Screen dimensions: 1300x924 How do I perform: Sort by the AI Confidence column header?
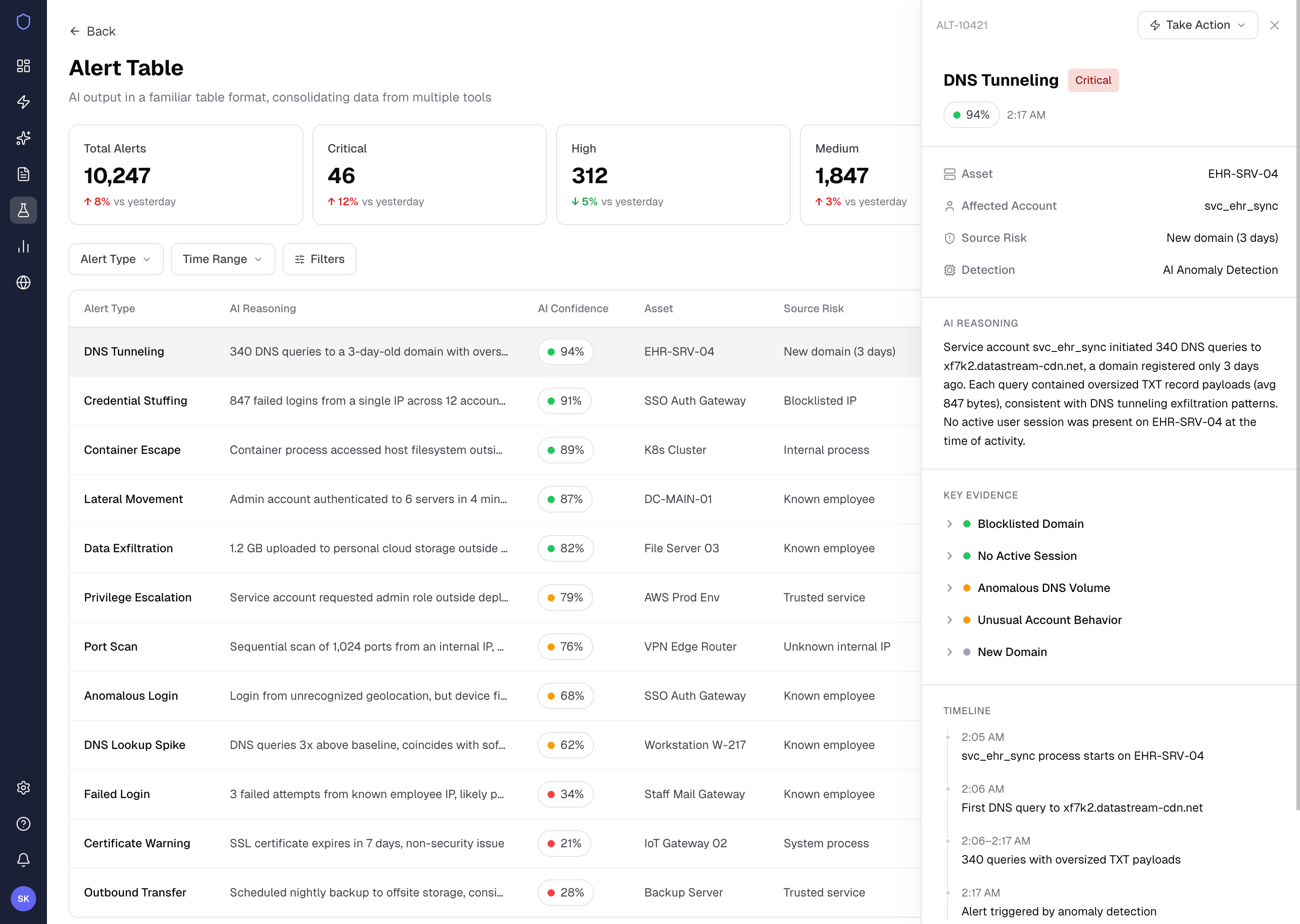[x=573, y=309]
